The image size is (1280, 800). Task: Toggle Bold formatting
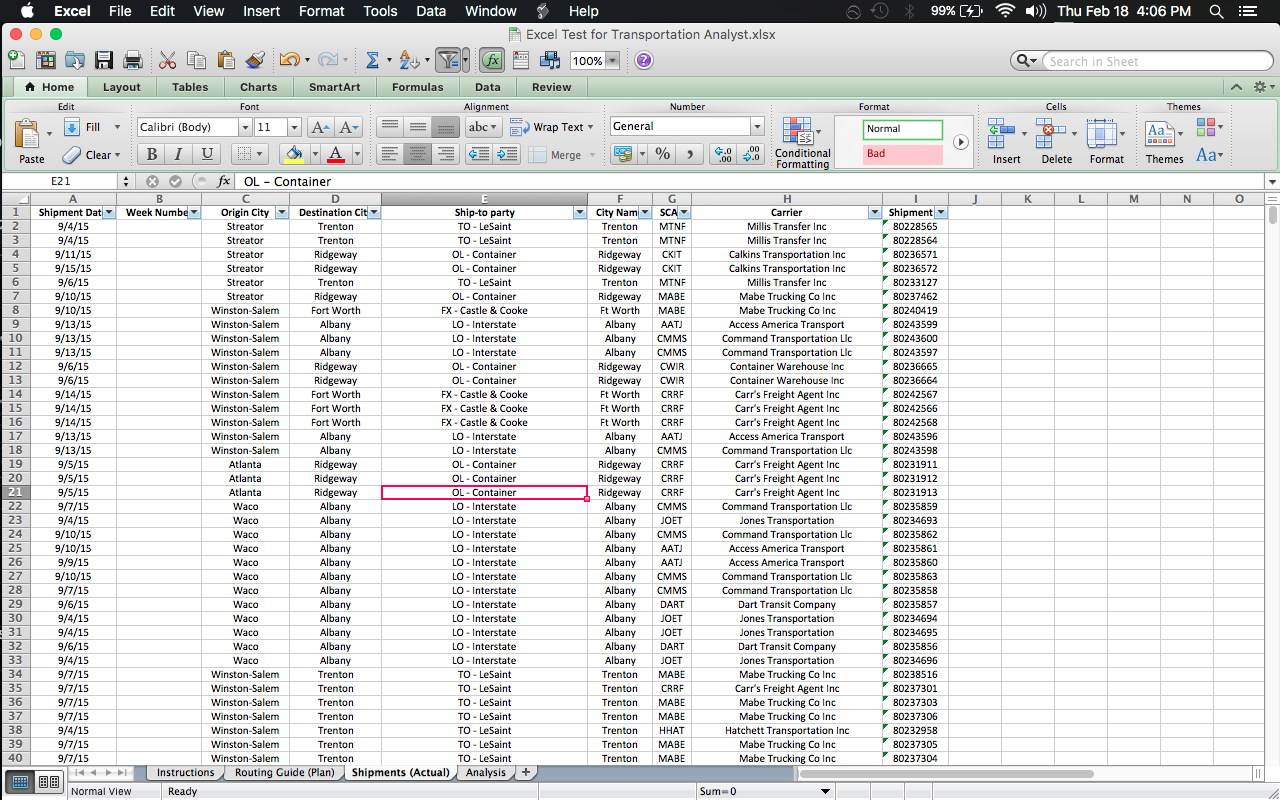(x=151, y=154)
